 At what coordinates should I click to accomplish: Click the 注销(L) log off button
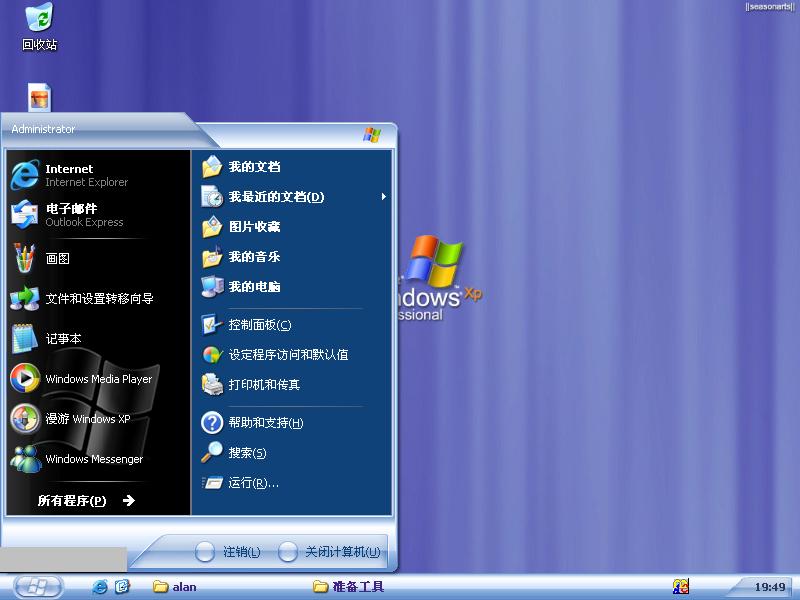[x=228, y=552]
